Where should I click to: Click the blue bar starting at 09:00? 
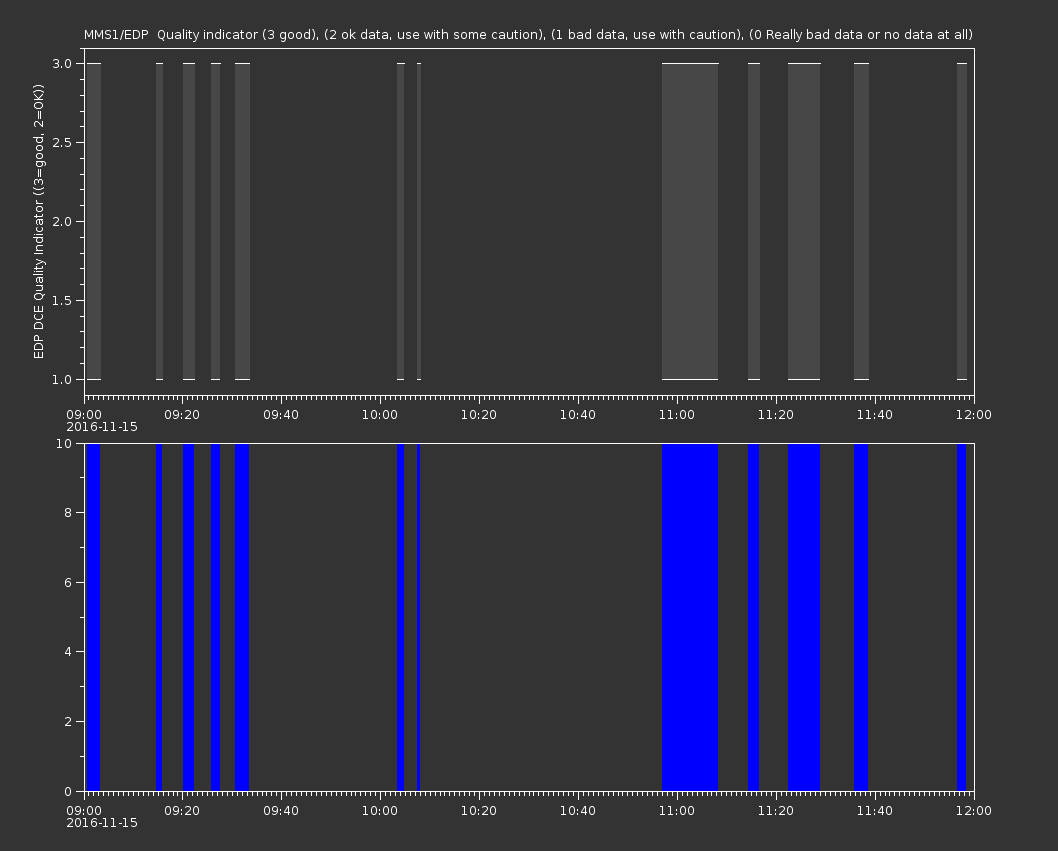click(x=94, y=617)
